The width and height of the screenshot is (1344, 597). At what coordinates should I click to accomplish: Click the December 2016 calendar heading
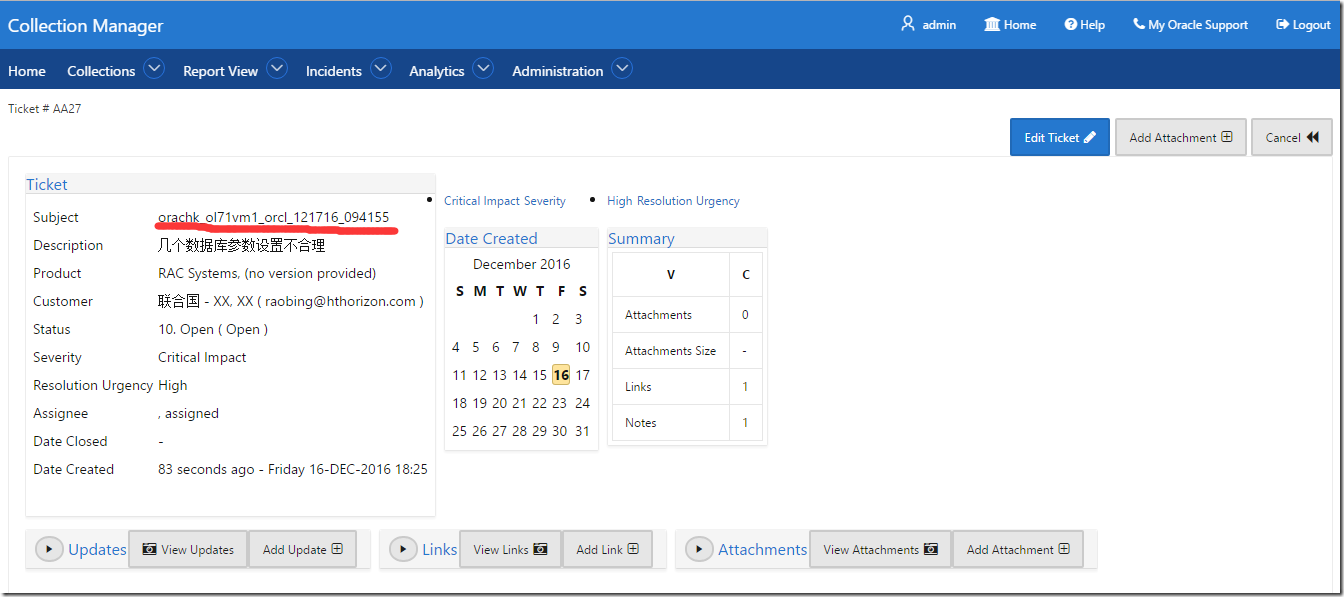coord(522,264)
